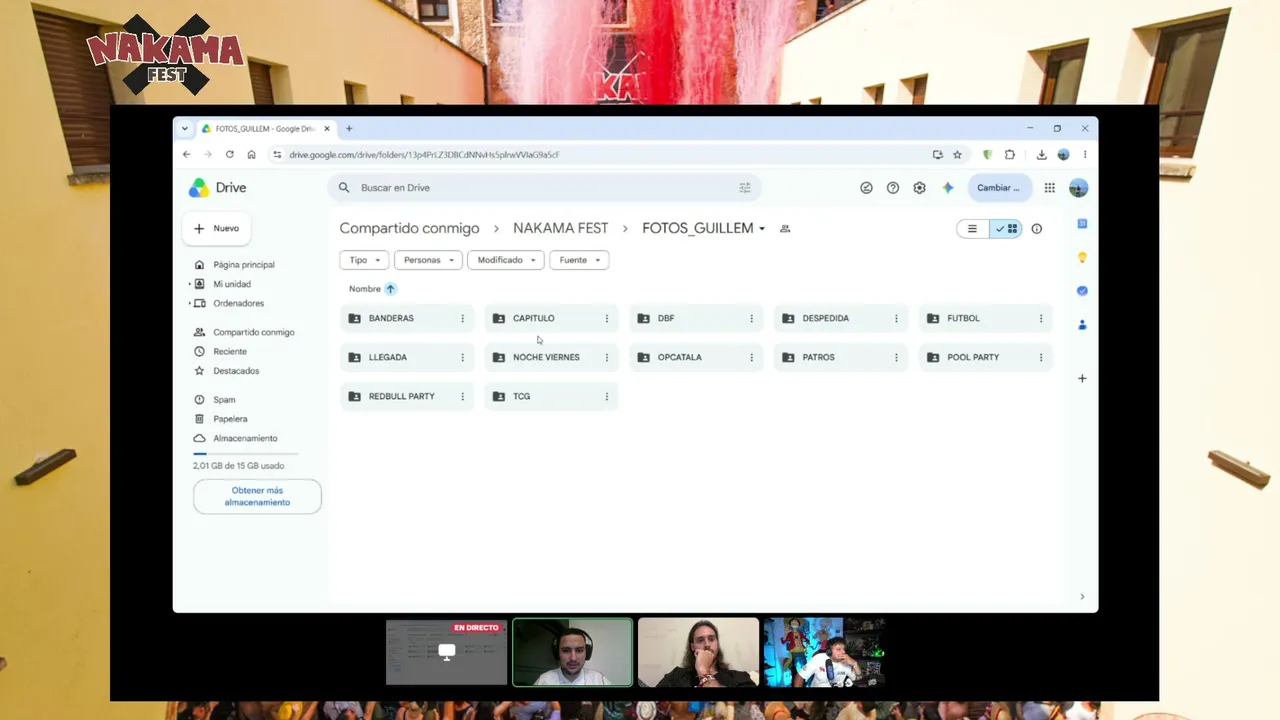Get add-ons with the plus icon
Viewport: 1280px width, 720px height.
coord(1082,378)
